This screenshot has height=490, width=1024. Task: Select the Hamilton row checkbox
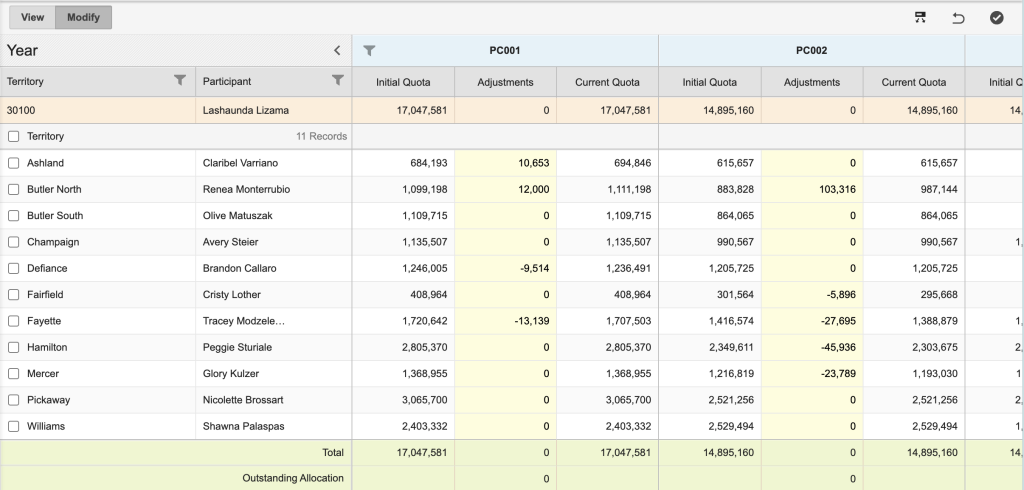(14, 347)
